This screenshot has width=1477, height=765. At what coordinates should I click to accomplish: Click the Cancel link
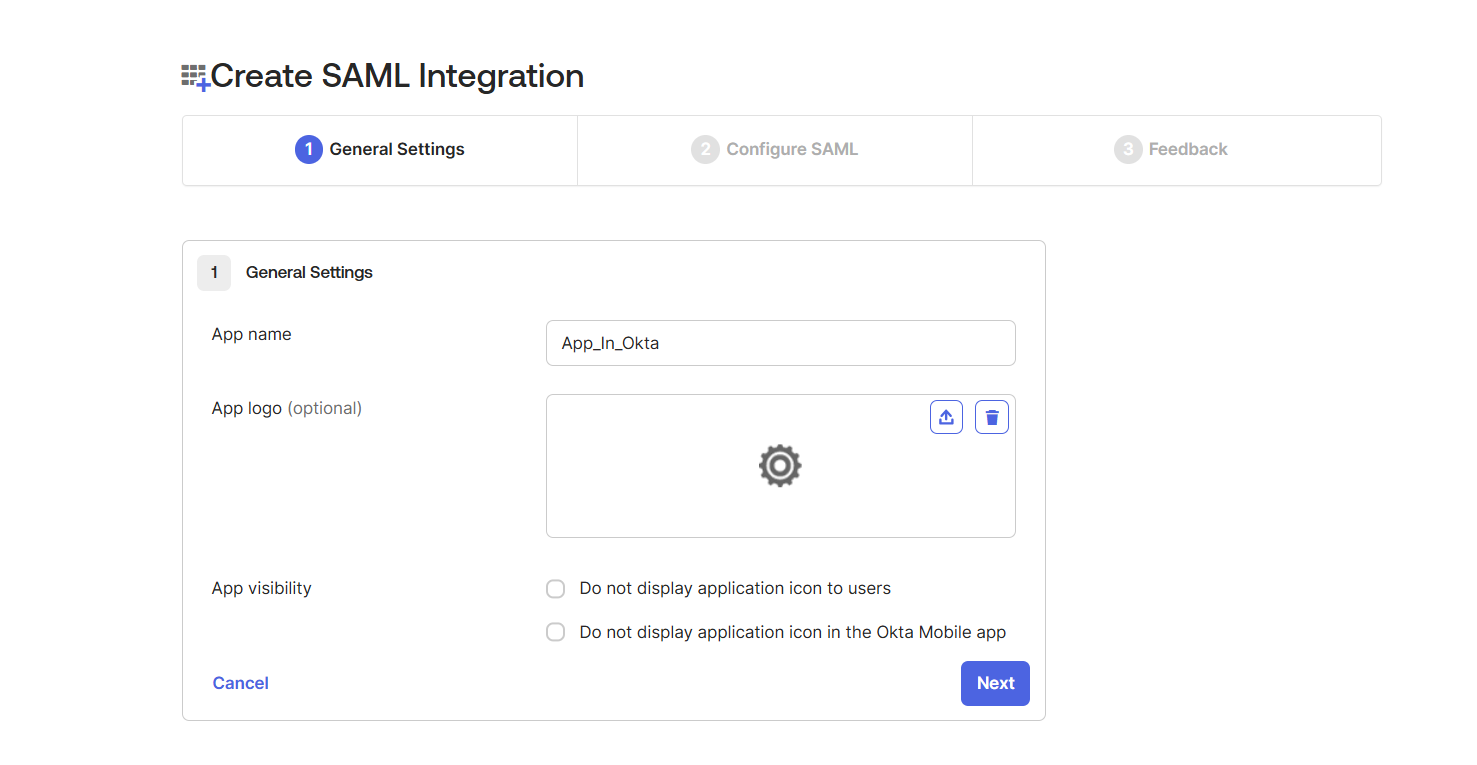pos(240,683)
